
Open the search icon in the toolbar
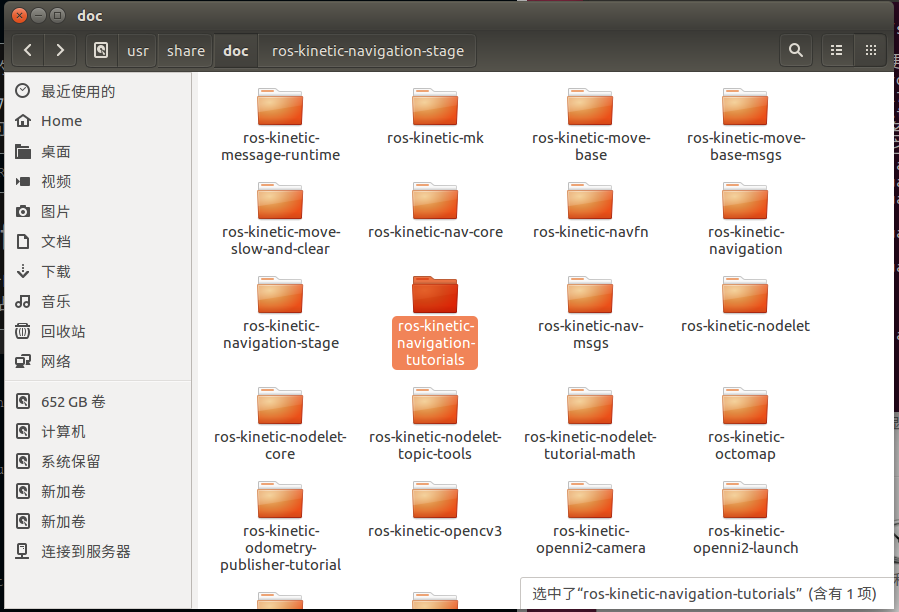coord(796,50)
